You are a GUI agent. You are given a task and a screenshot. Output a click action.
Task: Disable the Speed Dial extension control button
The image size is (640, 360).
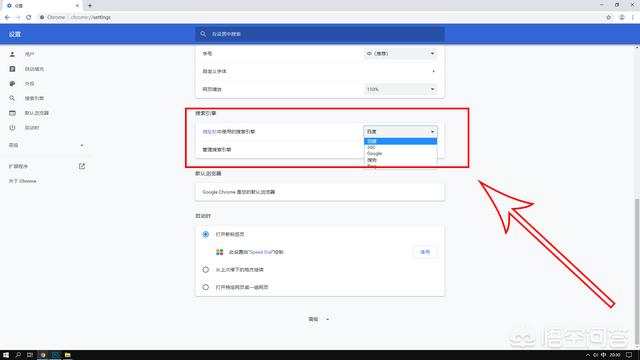[425, 252]
